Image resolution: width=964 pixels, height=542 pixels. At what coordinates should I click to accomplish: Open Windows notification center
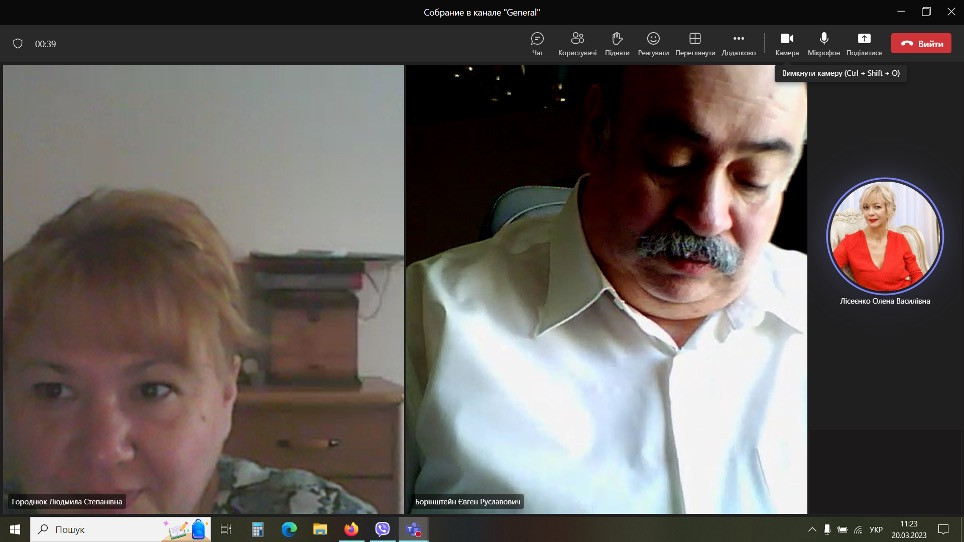pyautogui.click(x=944, y=529)
